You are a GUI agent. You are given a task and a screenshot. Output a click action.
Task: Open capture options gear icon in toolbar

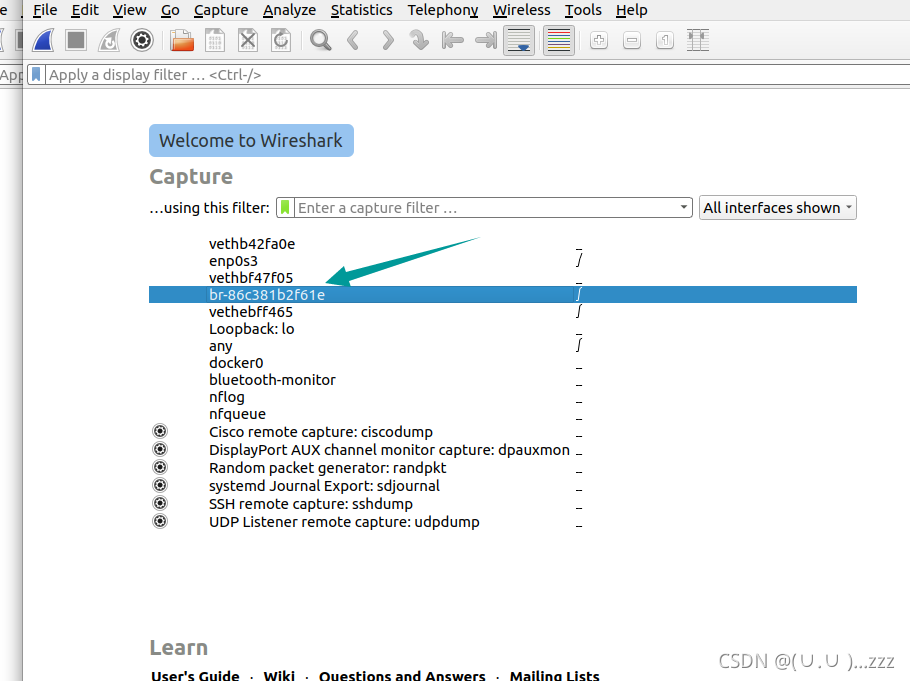click(142, 41)
